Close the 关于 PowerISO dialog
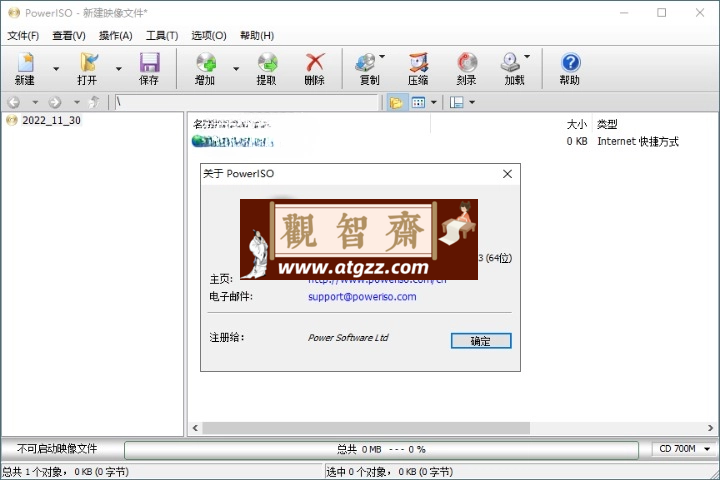The width and height of the screenshot is (720, 480). tap(507, 174)
